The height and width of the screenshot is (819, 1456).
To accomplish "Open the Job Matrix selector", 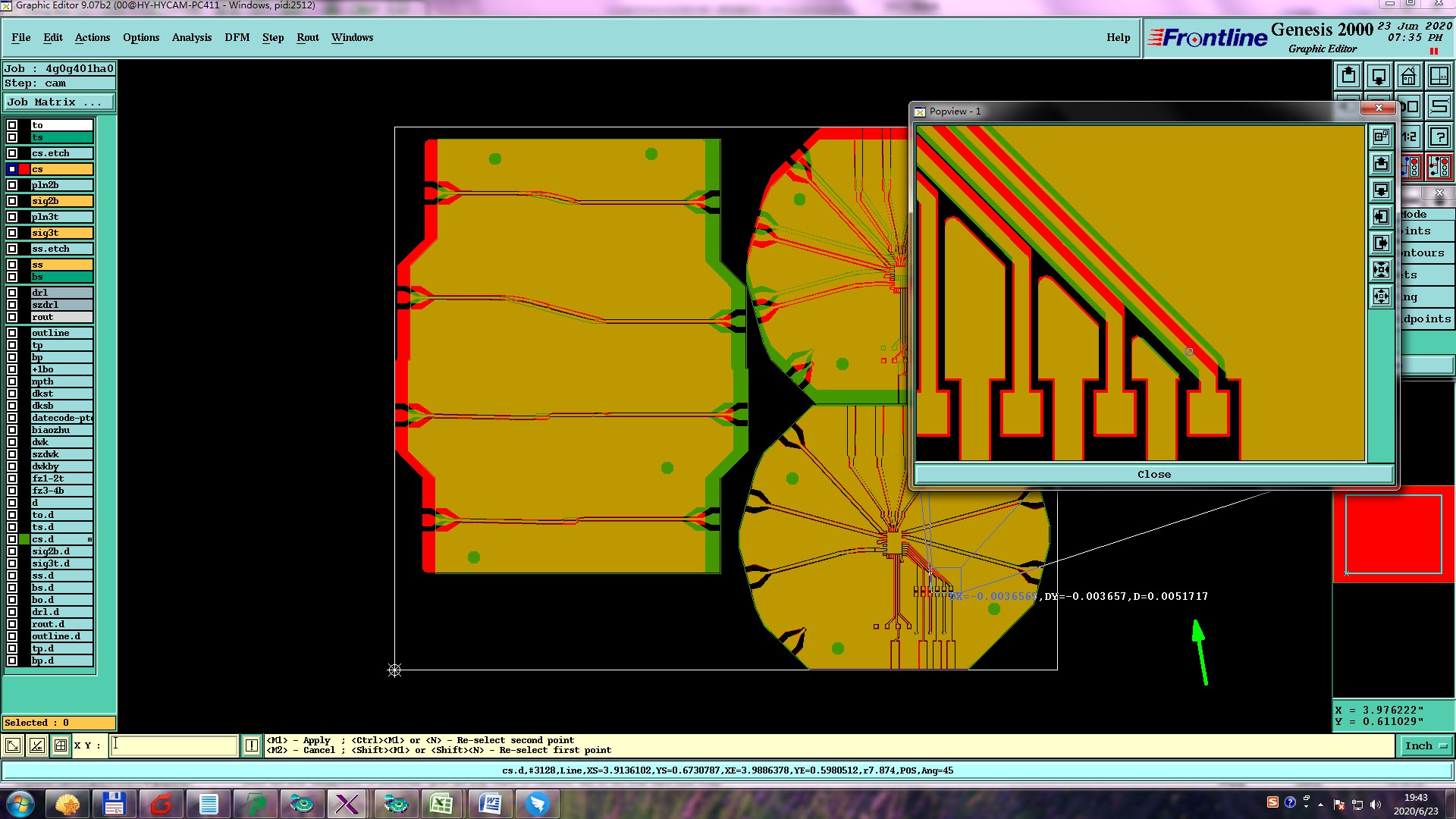I will 59,102.
